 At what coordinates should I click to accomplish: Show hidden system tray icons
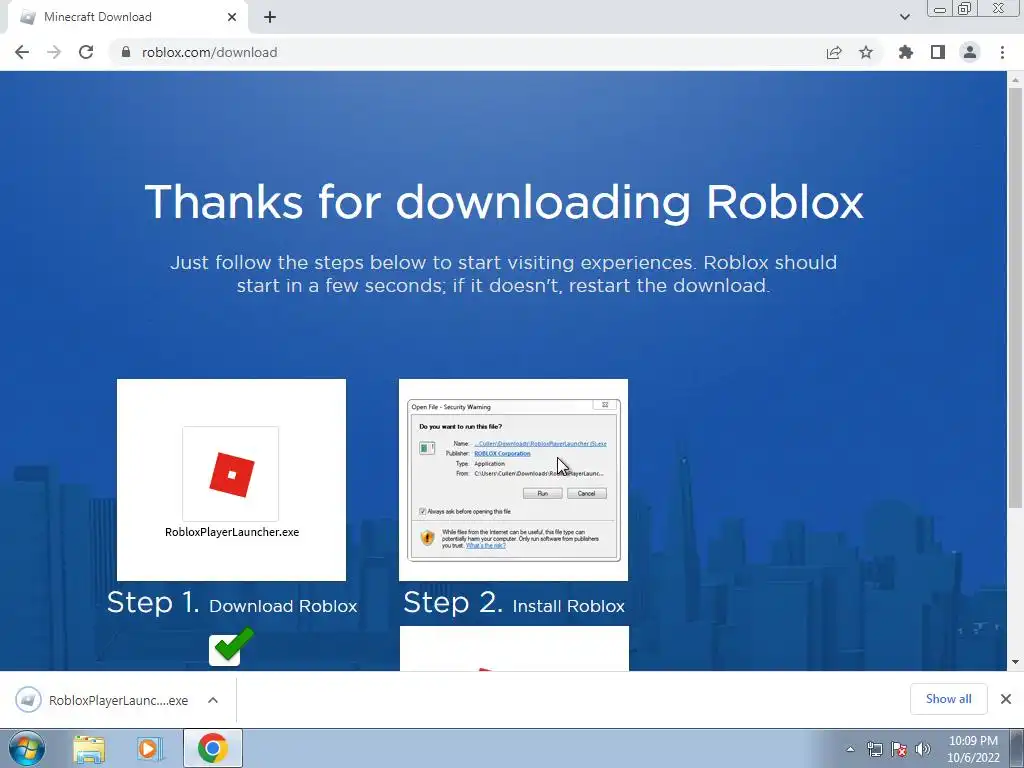coord(850,749)
